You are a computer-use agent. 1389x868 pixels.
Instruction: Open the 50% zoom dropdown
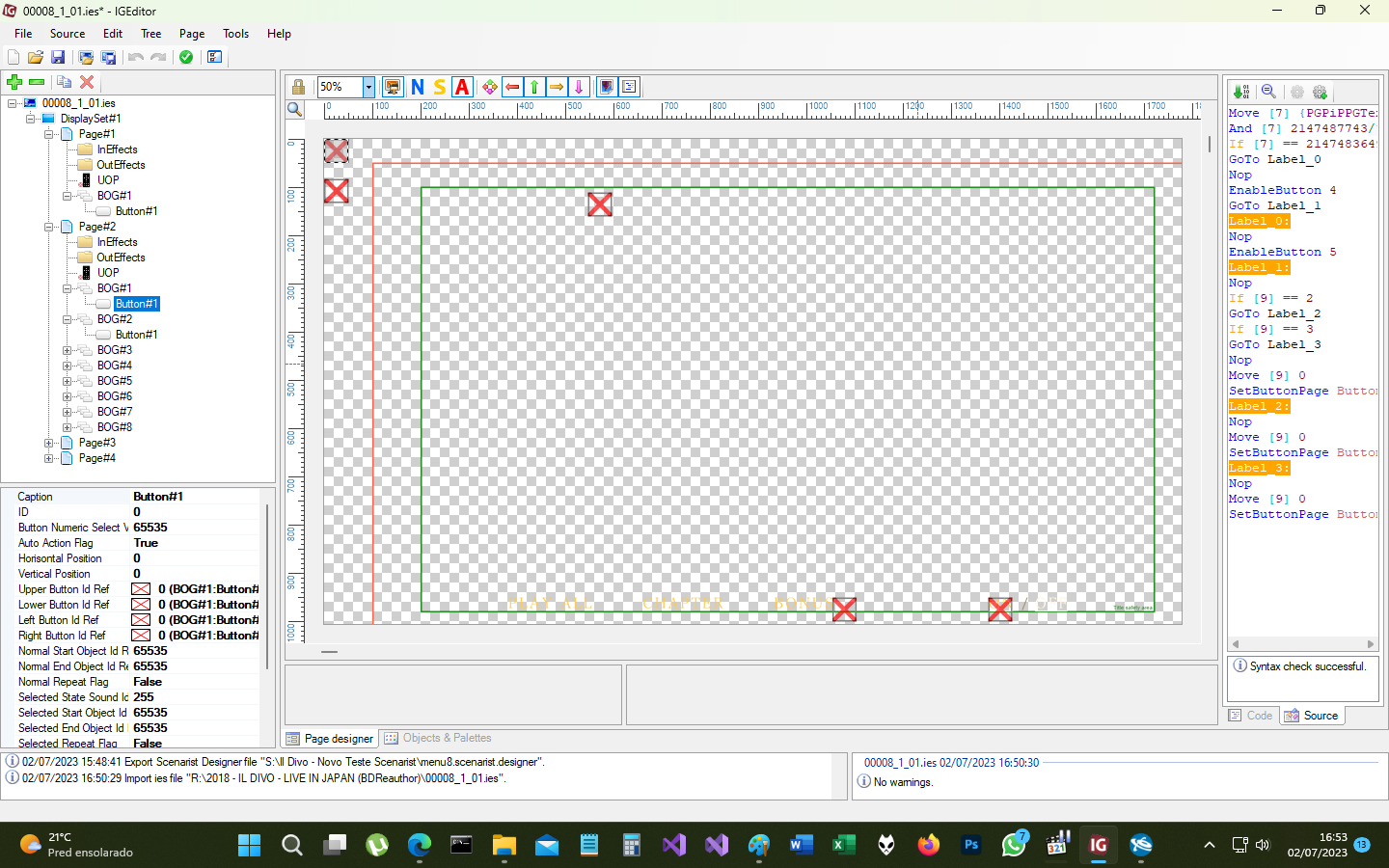click(x=368, y=87)
